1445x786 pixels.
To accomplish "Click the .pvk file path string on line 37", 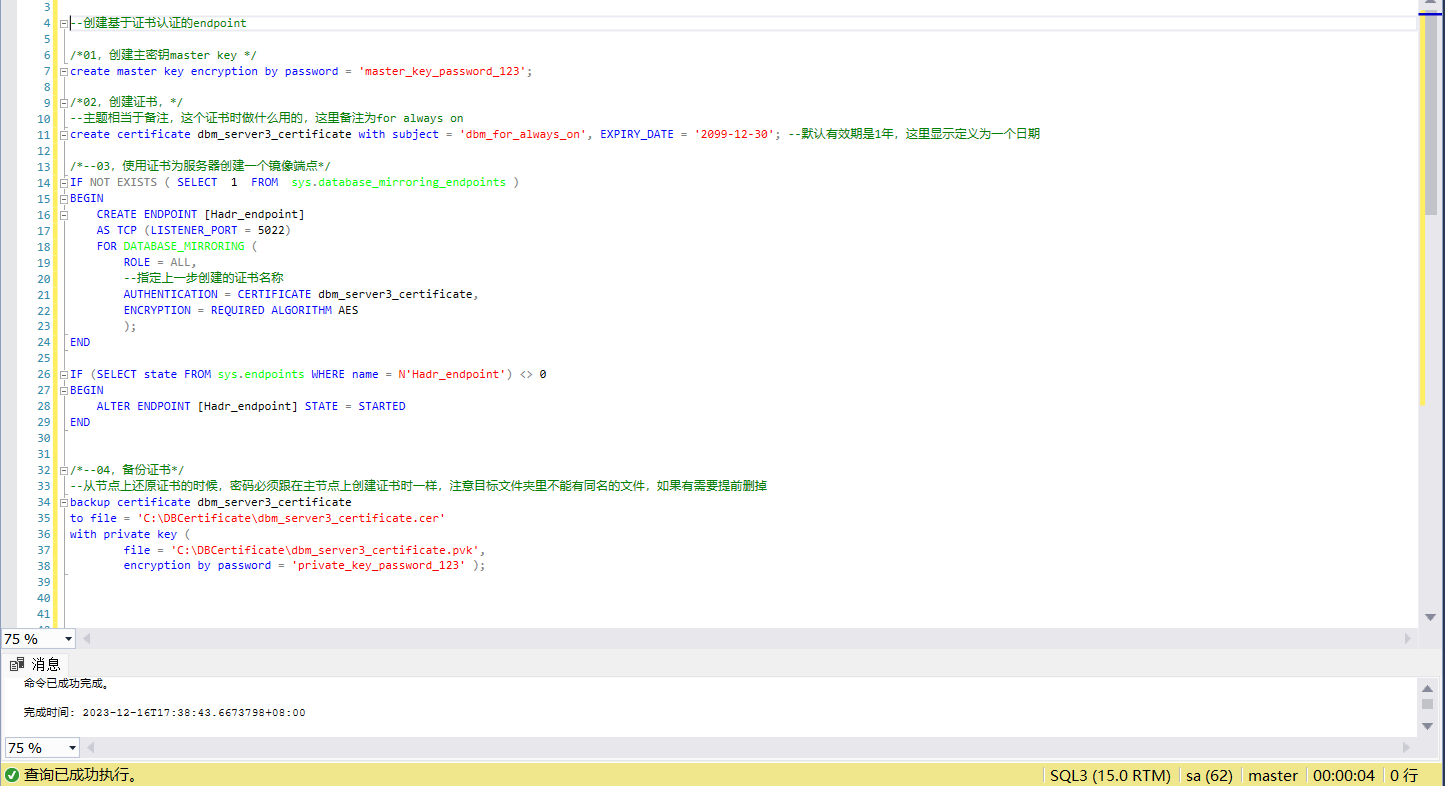I will pos(325,550).
